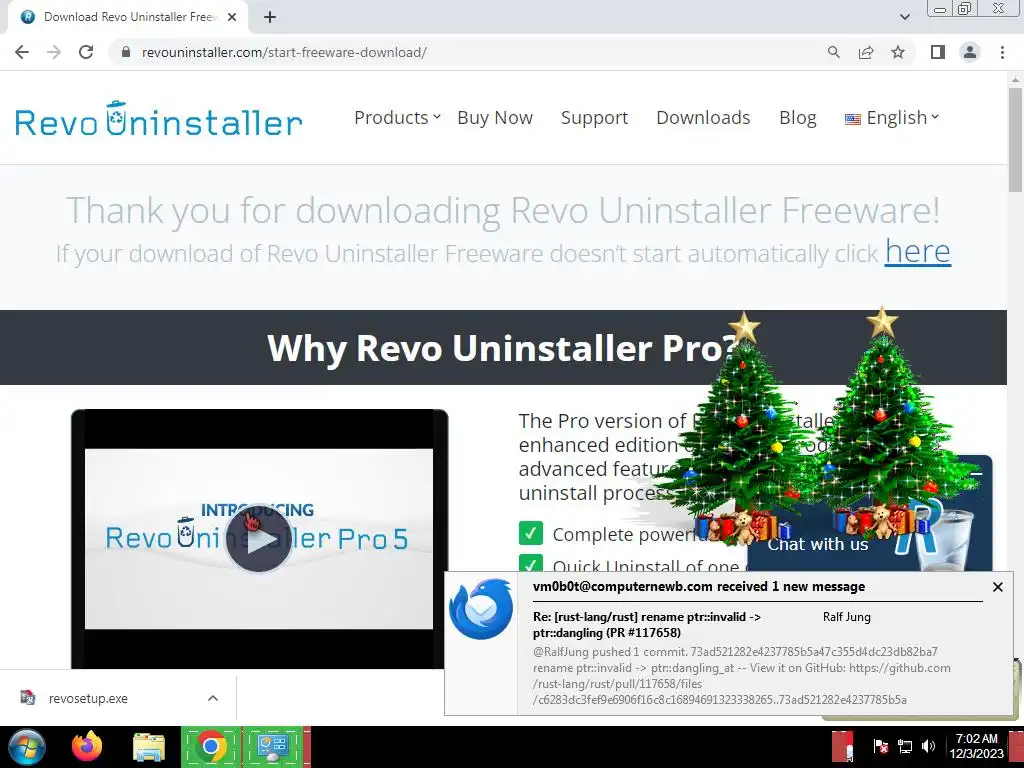Open network status tray icon
This screenshot has height=768, width=1024.
tap(904, 746)
